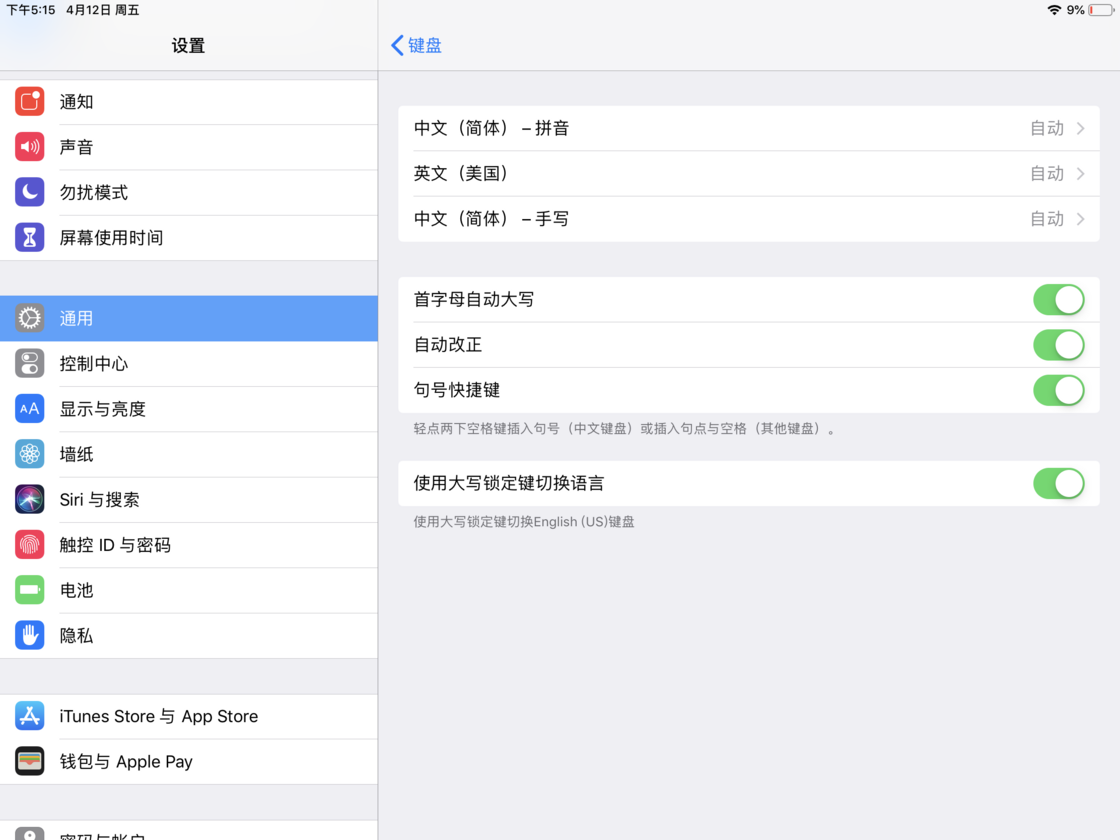Select 控制中心 in sidebar
This screenshot has height=840, width=1120.
(x=189, y=364)
